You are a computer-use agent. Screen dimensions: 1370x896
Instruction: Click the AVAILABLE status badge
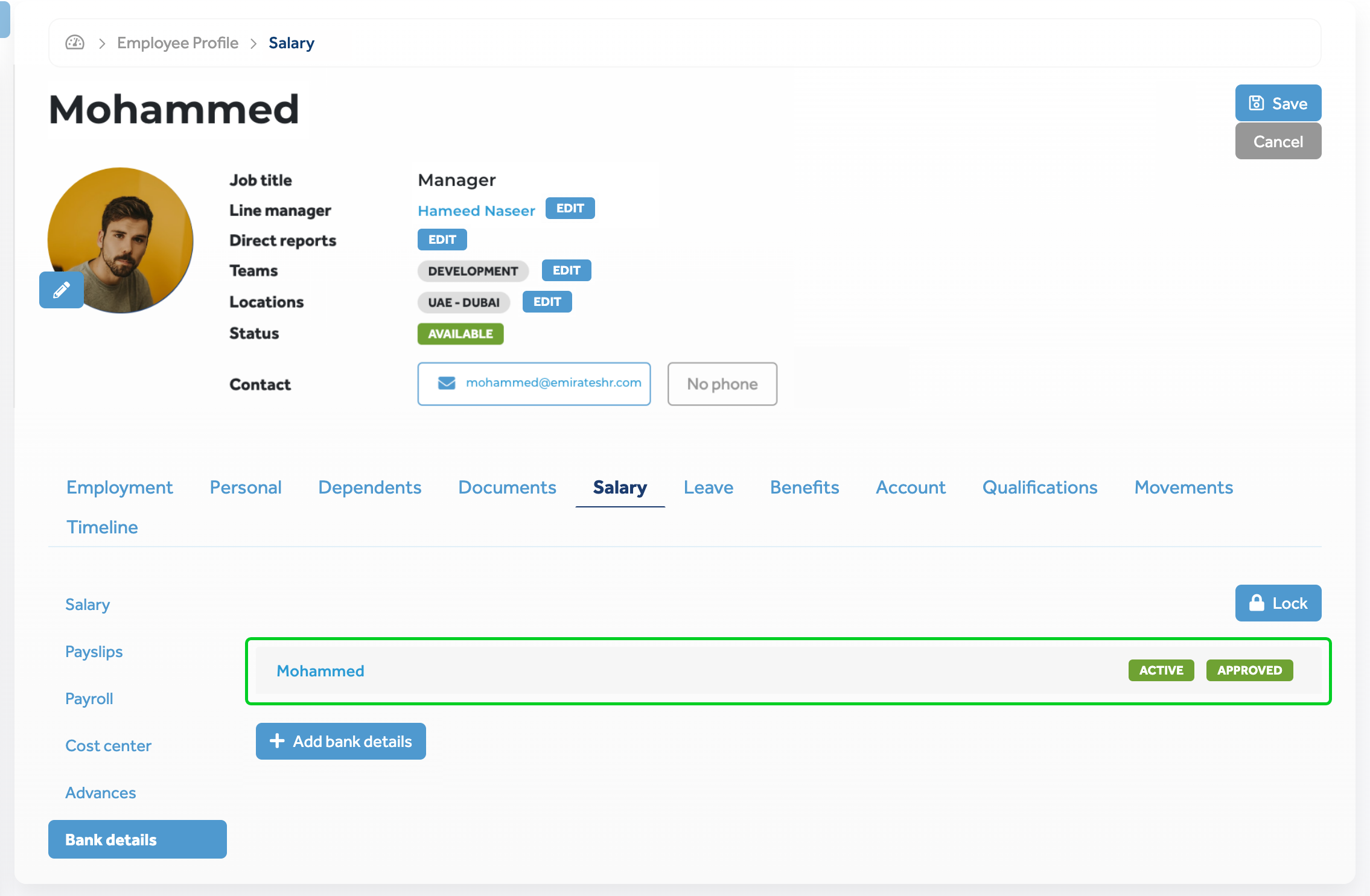coord(460,334)
